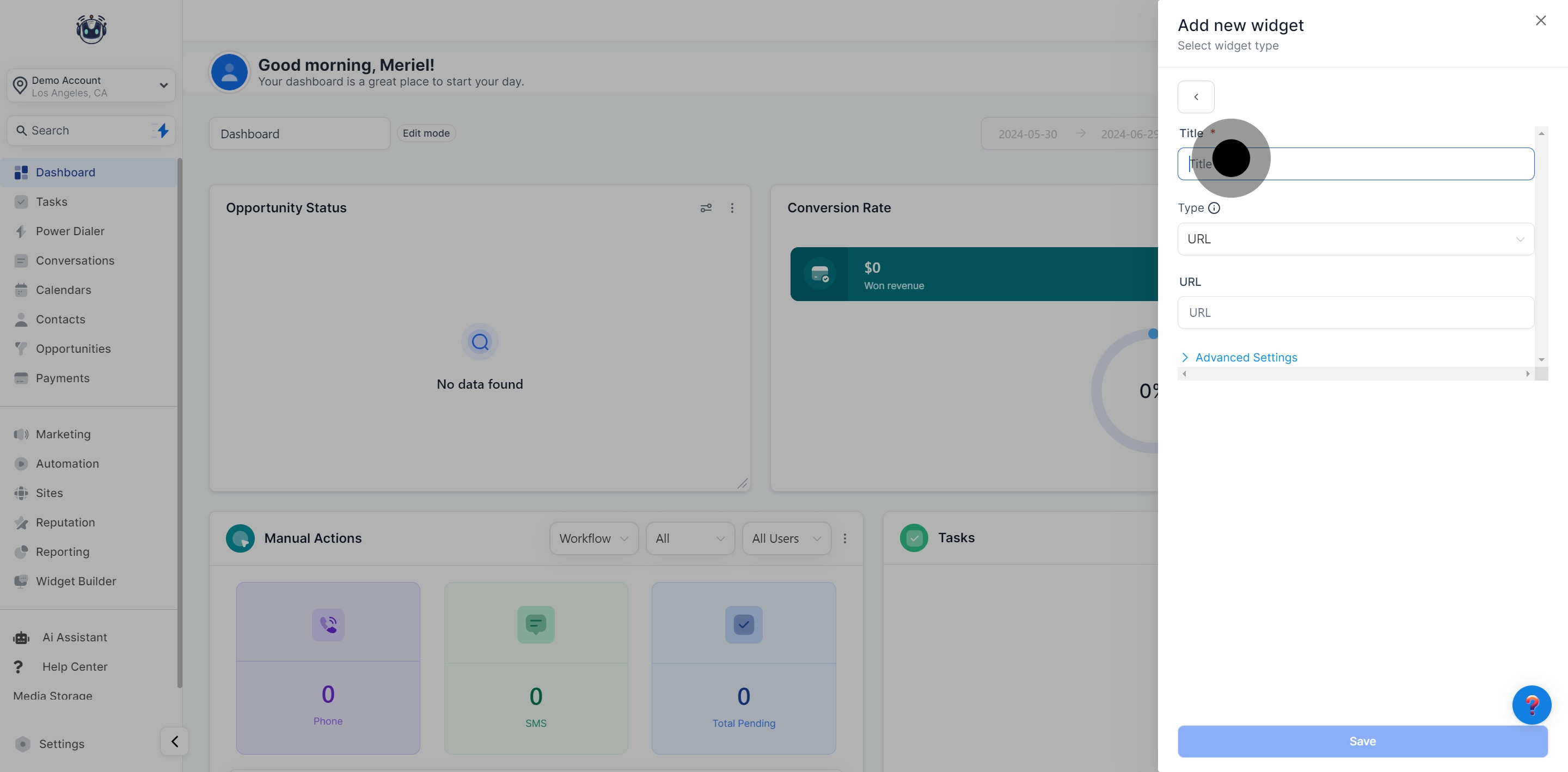Screen dimensions: 1568x772
Task: Open the Manual Actions three-dot menu
Action: [844, 538]
